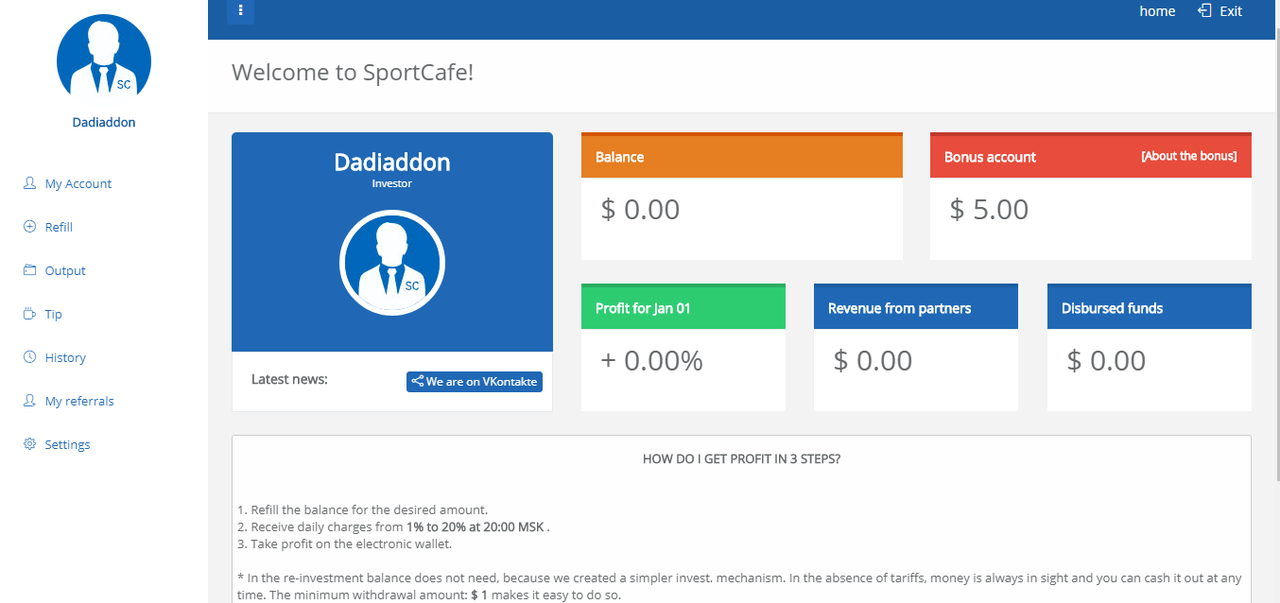Click the green Profit for Jan 01 header
The image size is (1280, 603).
click(683, 307)
